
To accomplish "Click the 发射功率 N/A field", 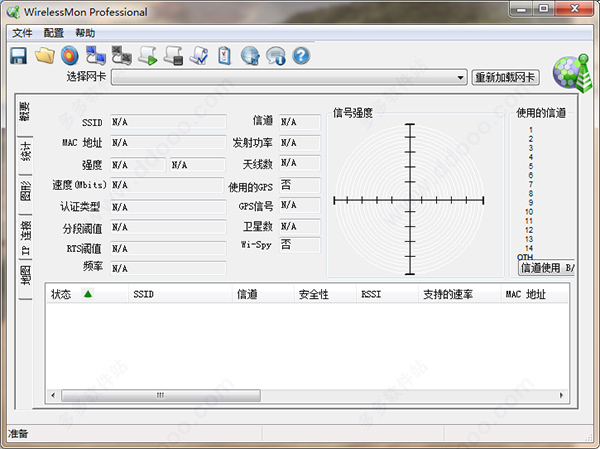I will 300,143.
